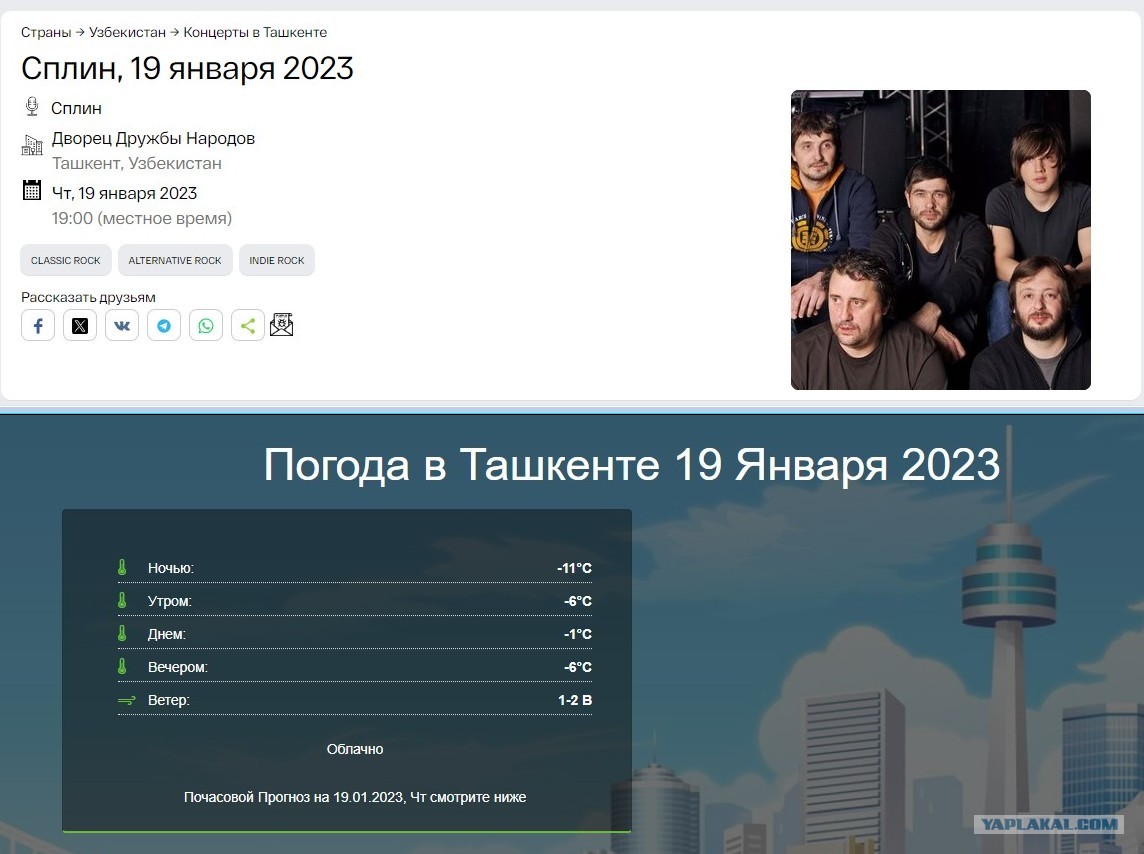Select the ALTERNATIVE ROCK genre tag
Viewport: 1144px width, 854px height.
pyautogui.click(x=175, y=260)
